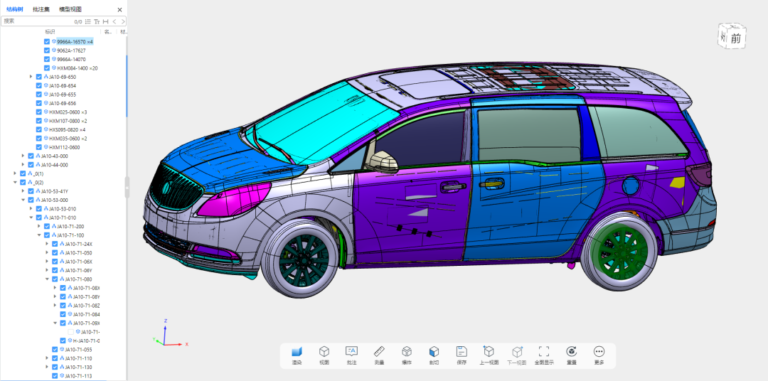Select the 渲染 (render) tool icon
The width and height of the screenshot is (768, 381).
click(297, 352)
